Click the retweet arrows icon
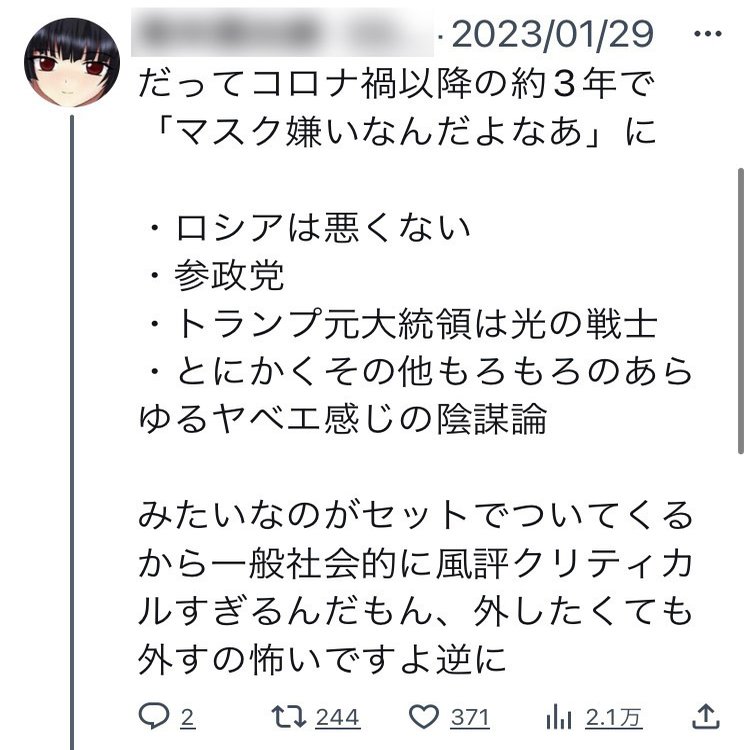 289,716
